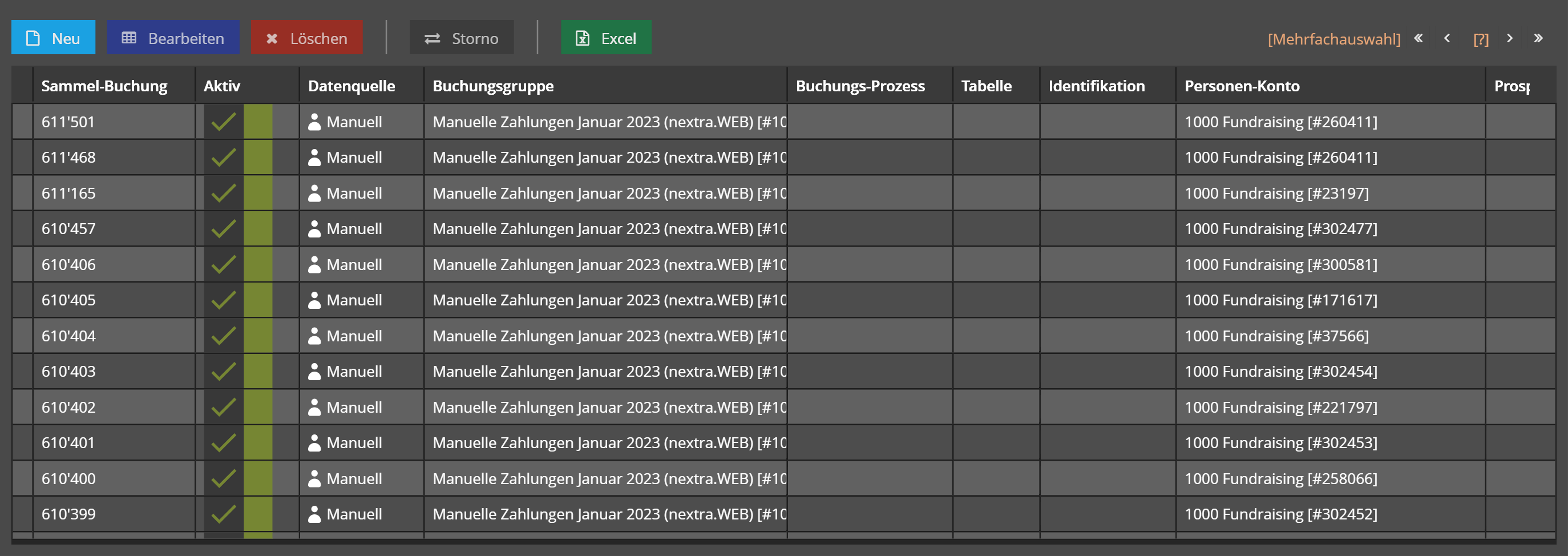Open the [?] page indicator link
Viewport: 1568px width, 556px height.
pos(1480,39)
